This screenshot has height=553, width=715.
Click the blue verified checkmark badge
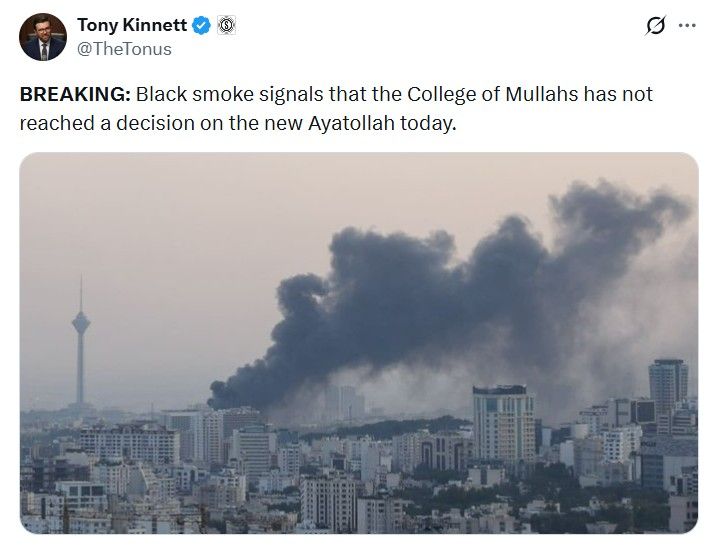201,26
